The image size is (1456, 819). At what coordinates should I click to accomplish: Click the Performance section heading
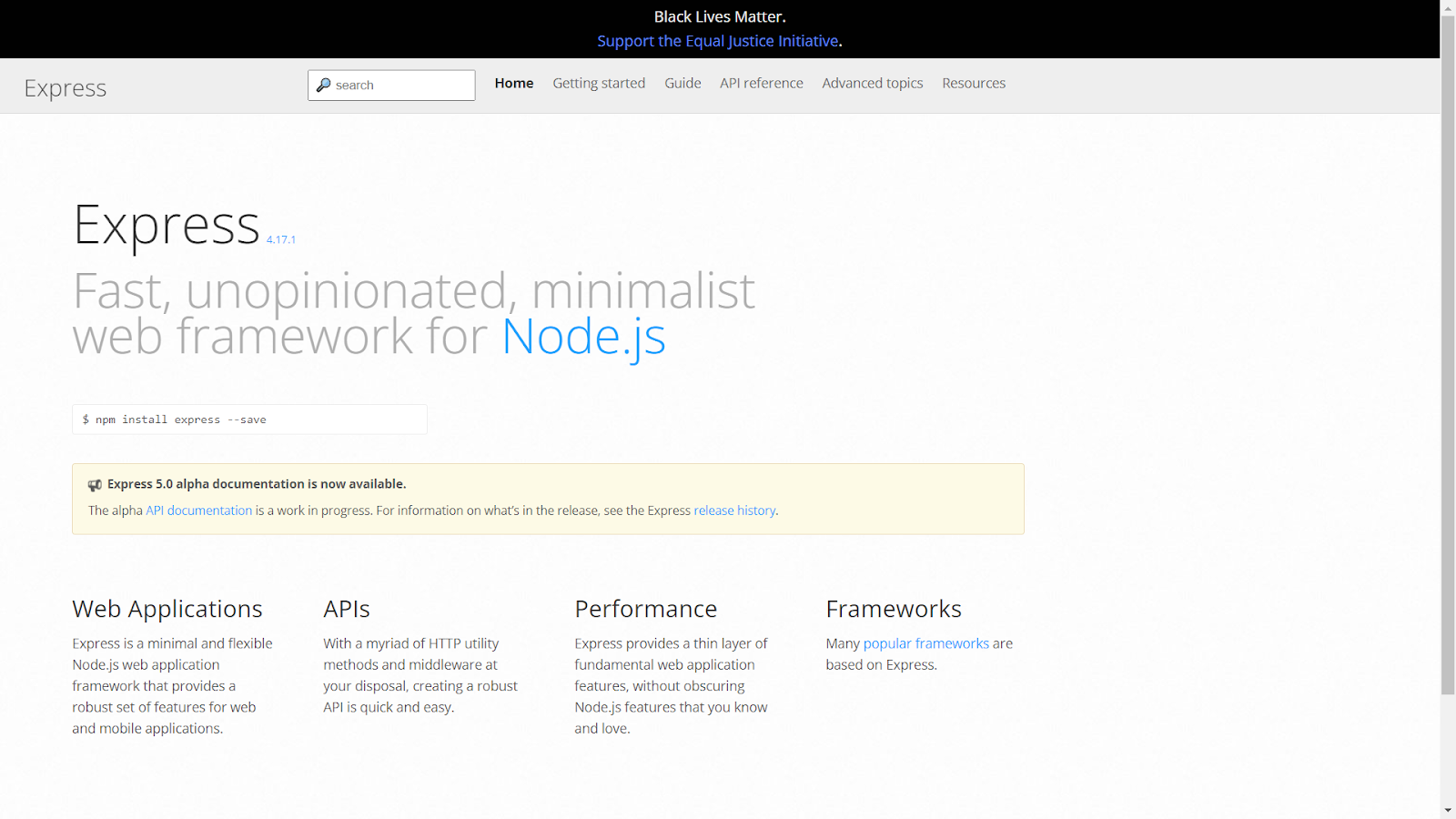click(646, 609)
